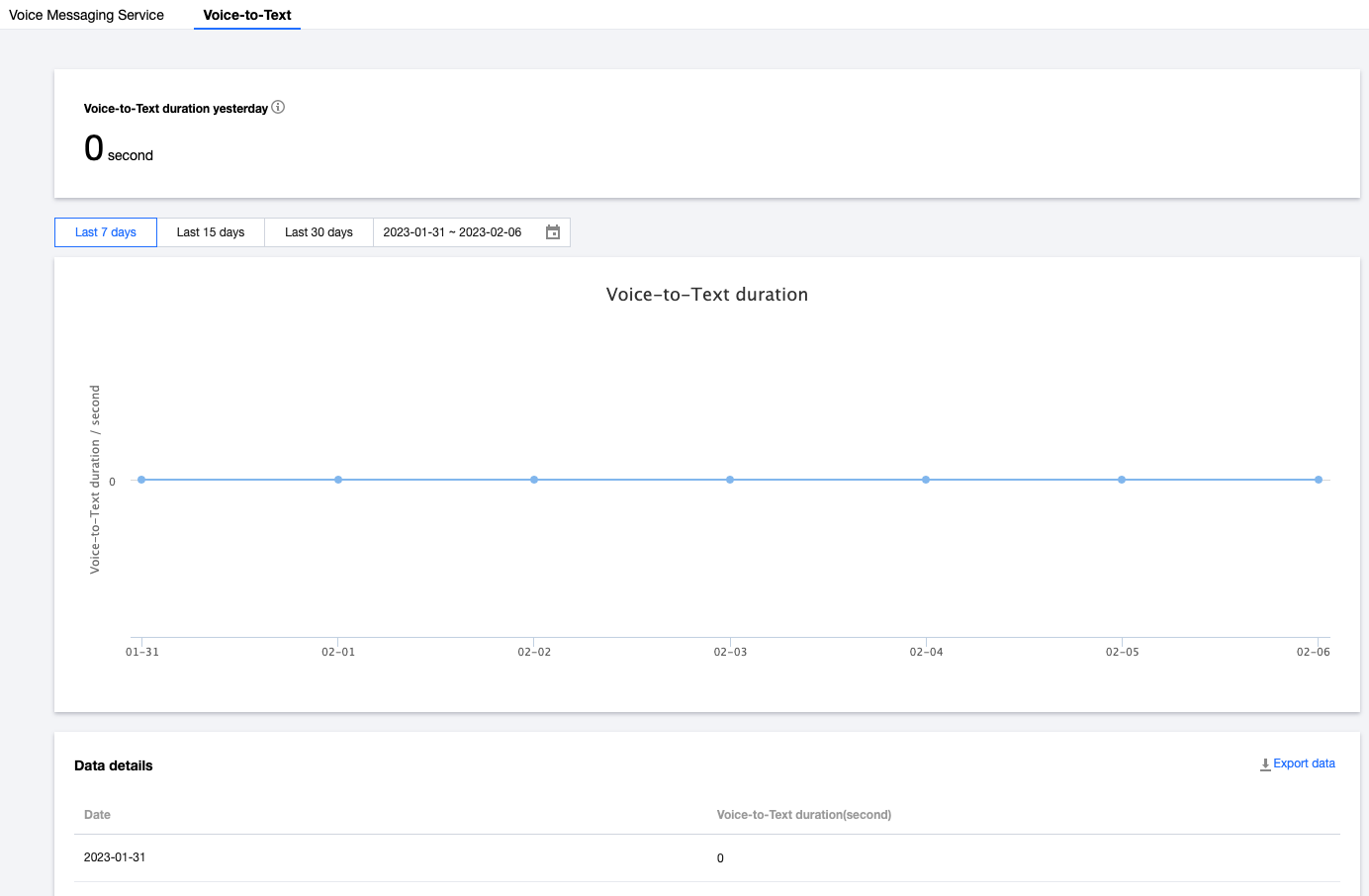Click the 02-01 data point on chart

point(338,480)
